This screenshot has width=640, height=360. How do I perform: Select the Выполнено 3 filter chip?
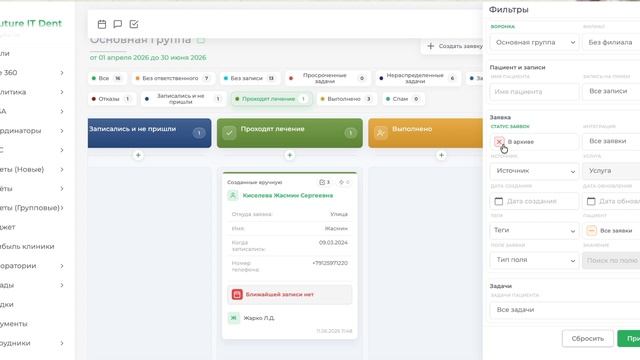[x=346, y=99]
